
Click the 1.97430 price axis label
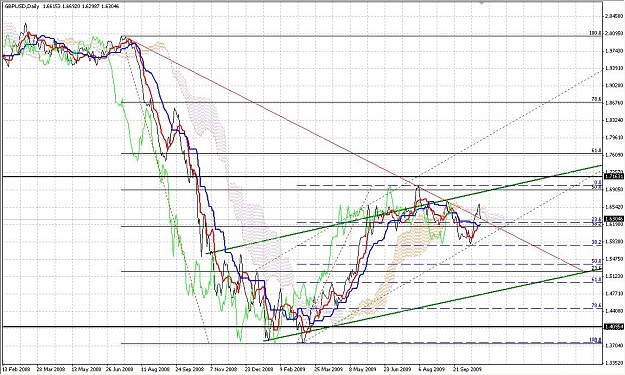[x=614, y=51]
